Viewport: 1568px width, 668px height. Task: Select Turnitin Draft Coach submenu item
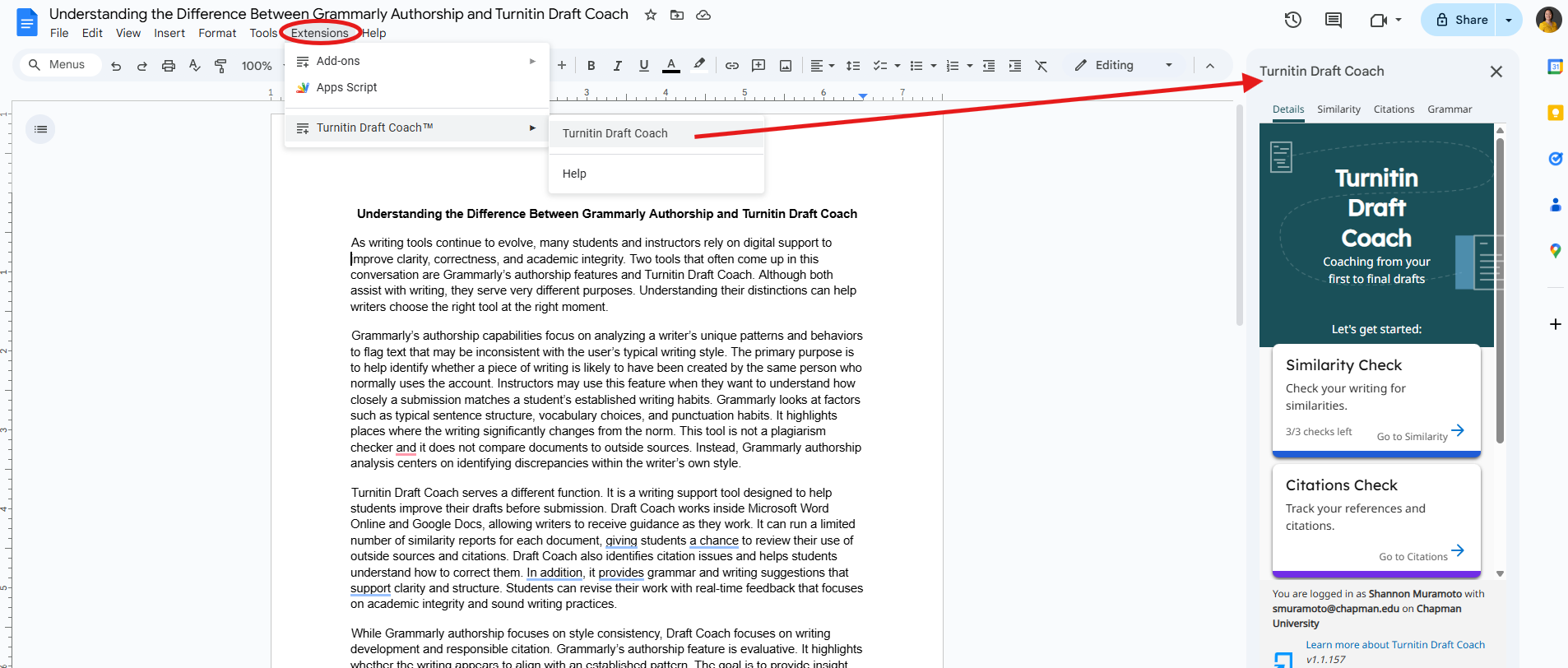[x=615, y=133]
